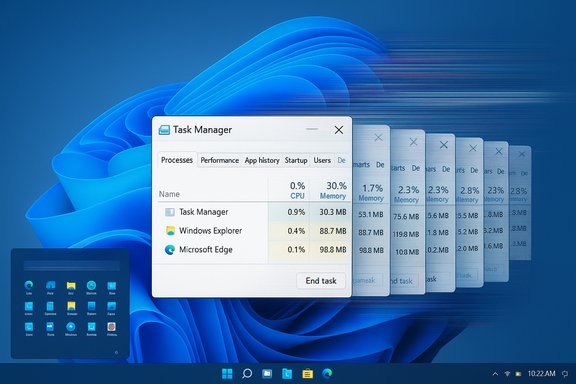Click '119.8 MB' in the background window
This screenshot has width=576, height=384.
pos(406,234)
